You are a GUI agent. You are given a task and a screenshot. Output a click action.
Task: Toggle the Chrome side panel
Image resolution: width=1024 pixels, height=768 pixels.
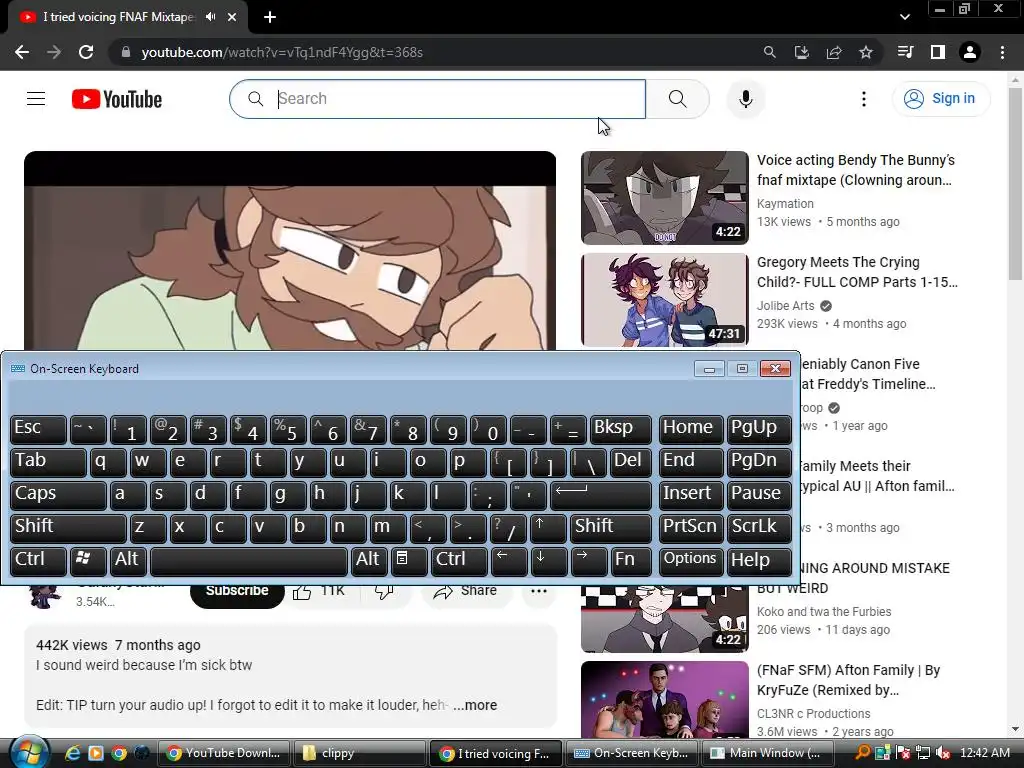(938, 52)
